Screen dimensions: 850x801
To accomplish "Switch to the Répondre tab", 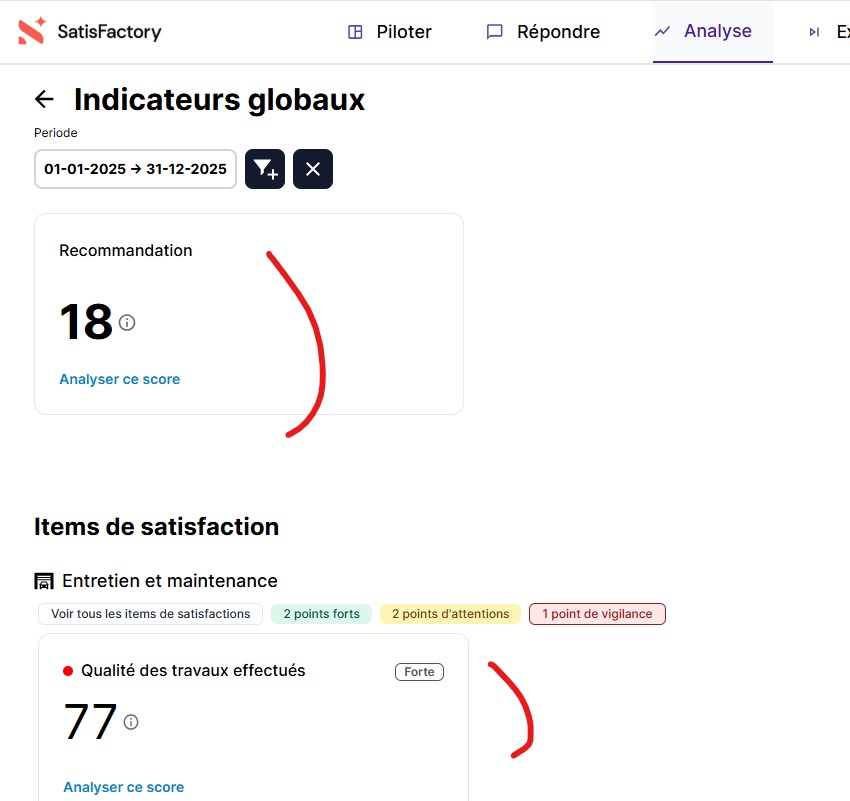I will click(558, 32).
